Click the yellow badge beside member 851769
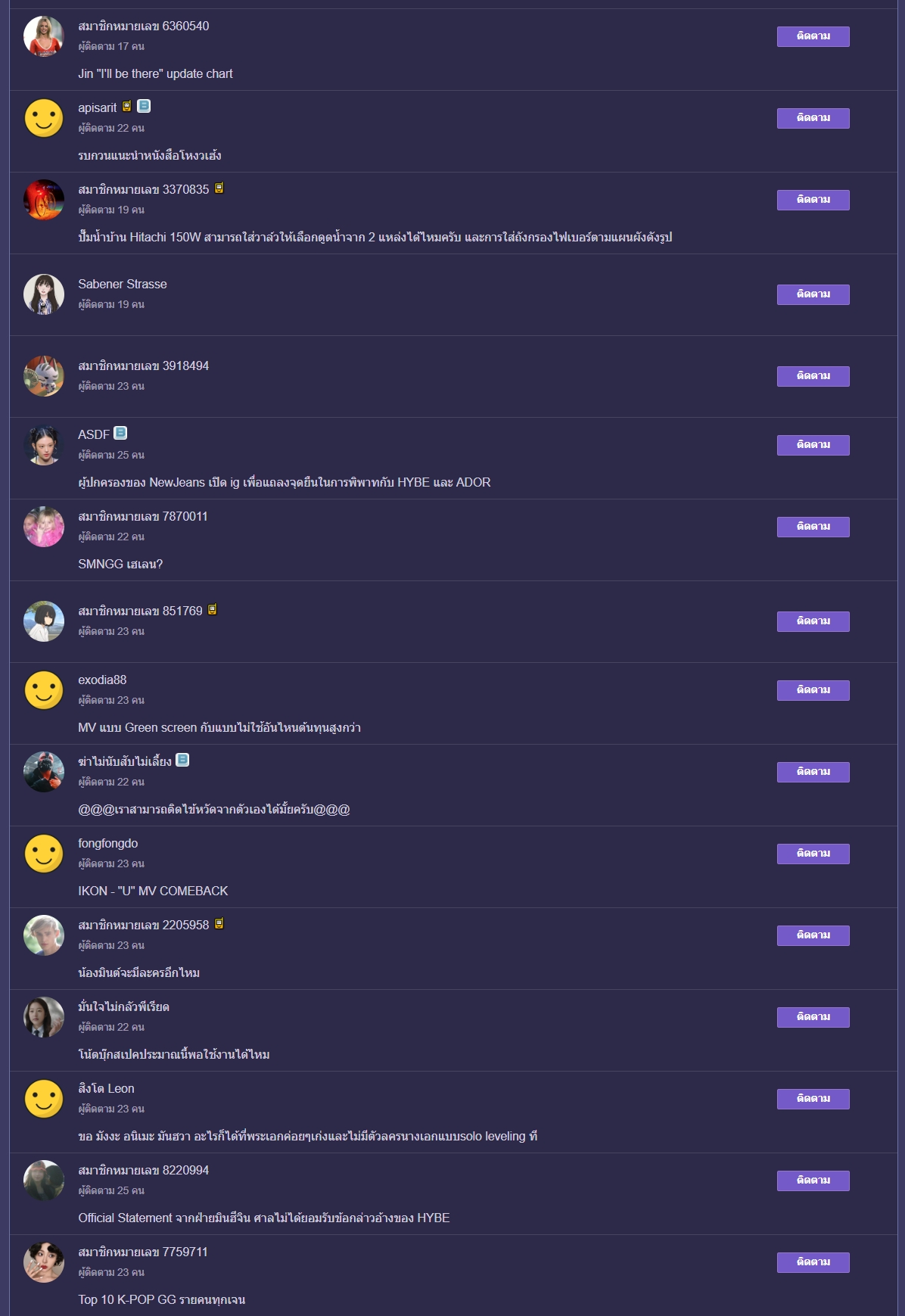Viewport: 905px width, 1316px height. (x=213, y=609)
